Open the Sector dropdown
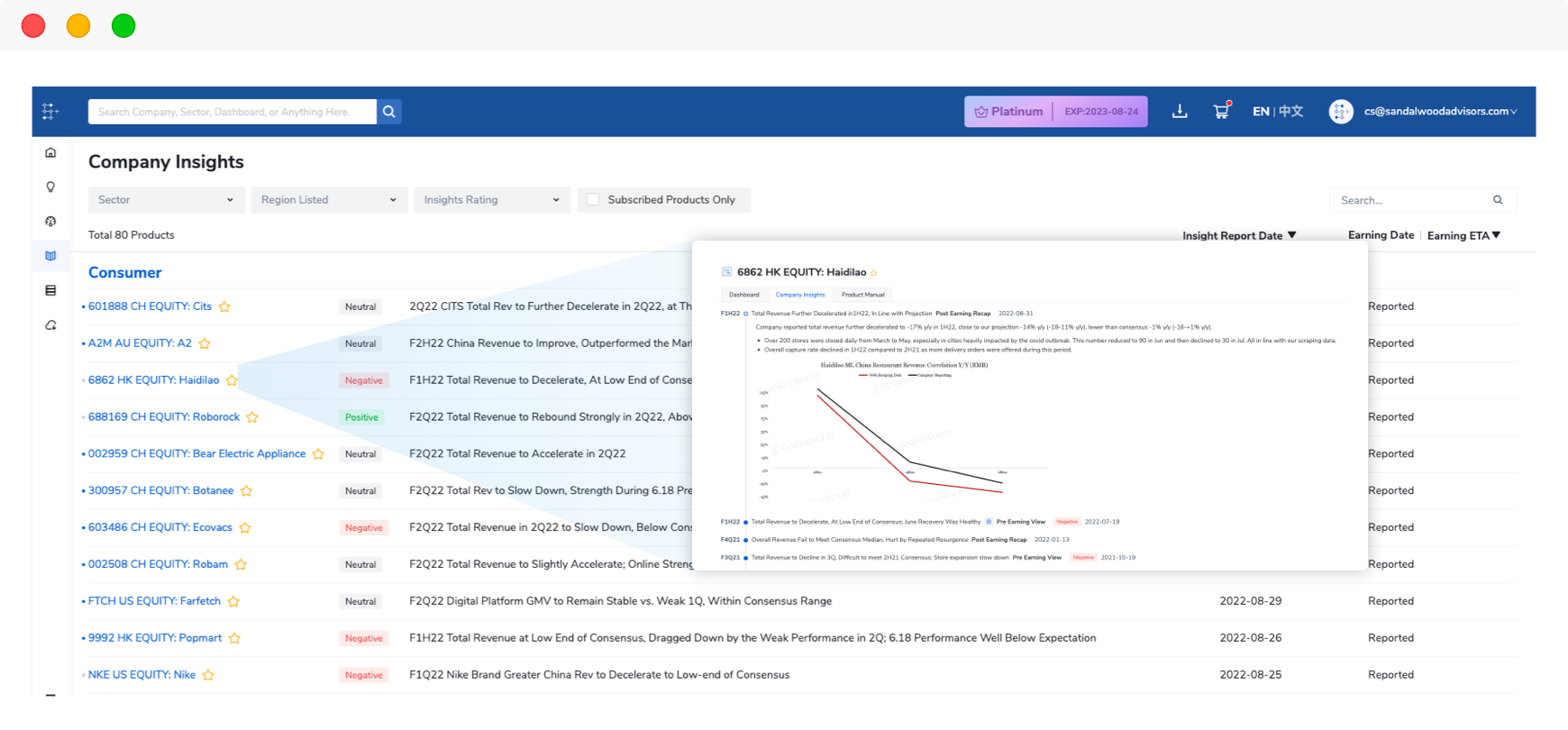This screenshot has height=730, width=1568. (166, 200)
